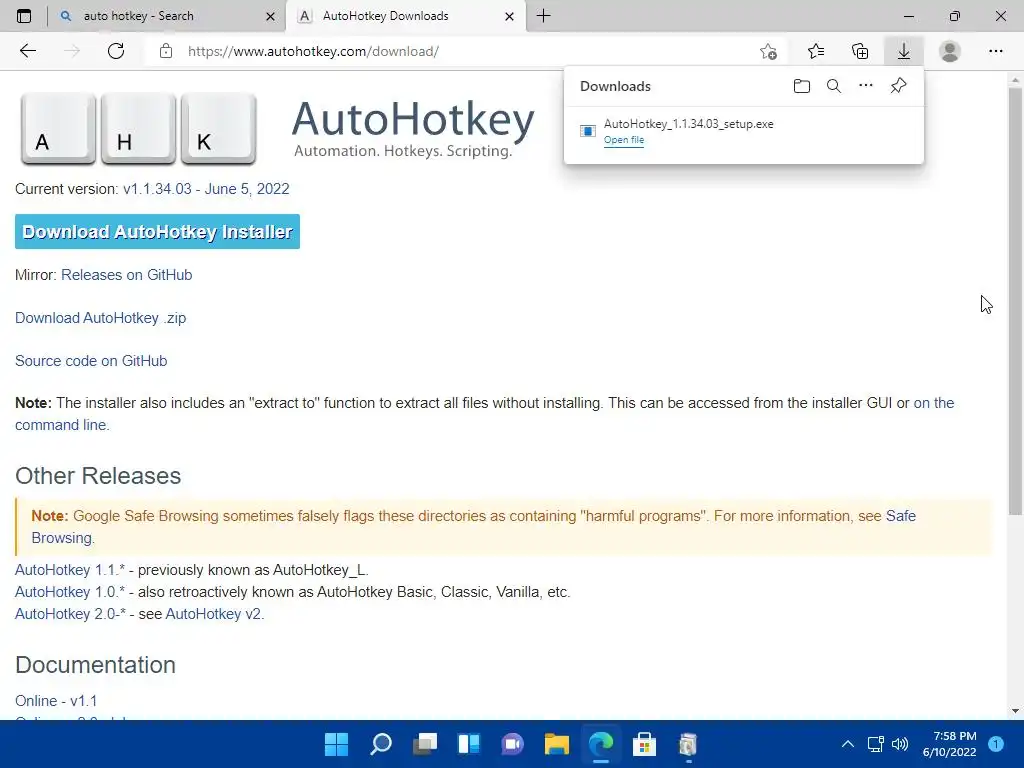This screenshot has height=768, width=1024.
Task: Add this page to favorites star
Action: pos(769,52)
